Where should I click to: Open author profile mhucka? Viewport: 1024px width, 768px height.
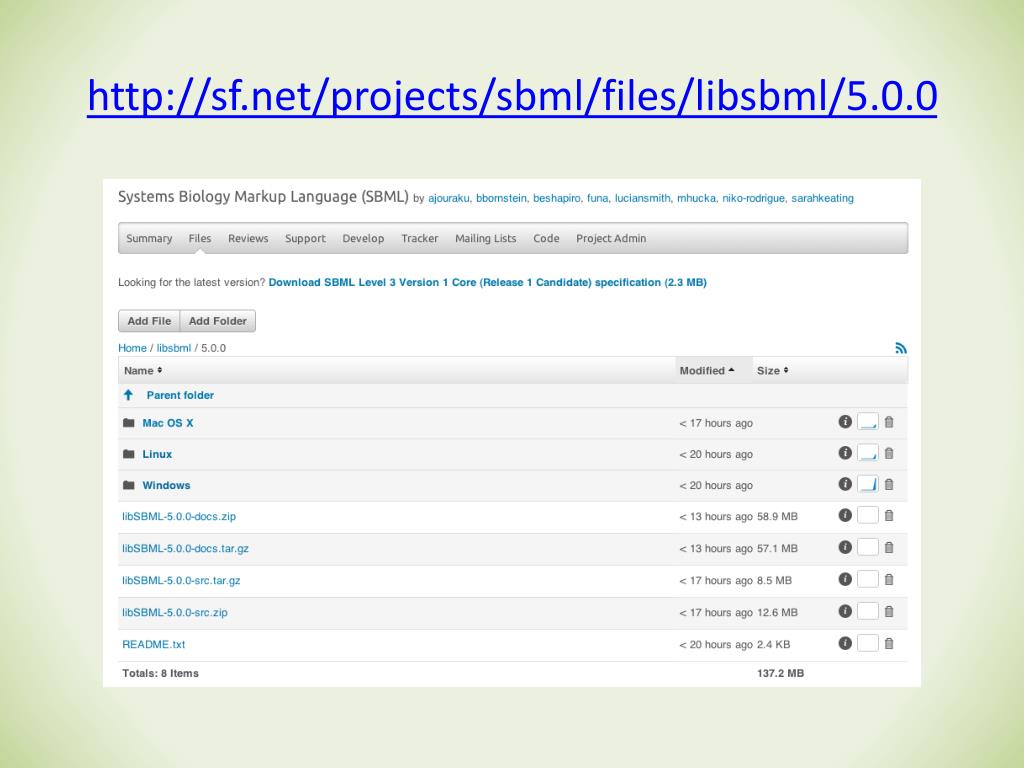click(696, 198)
